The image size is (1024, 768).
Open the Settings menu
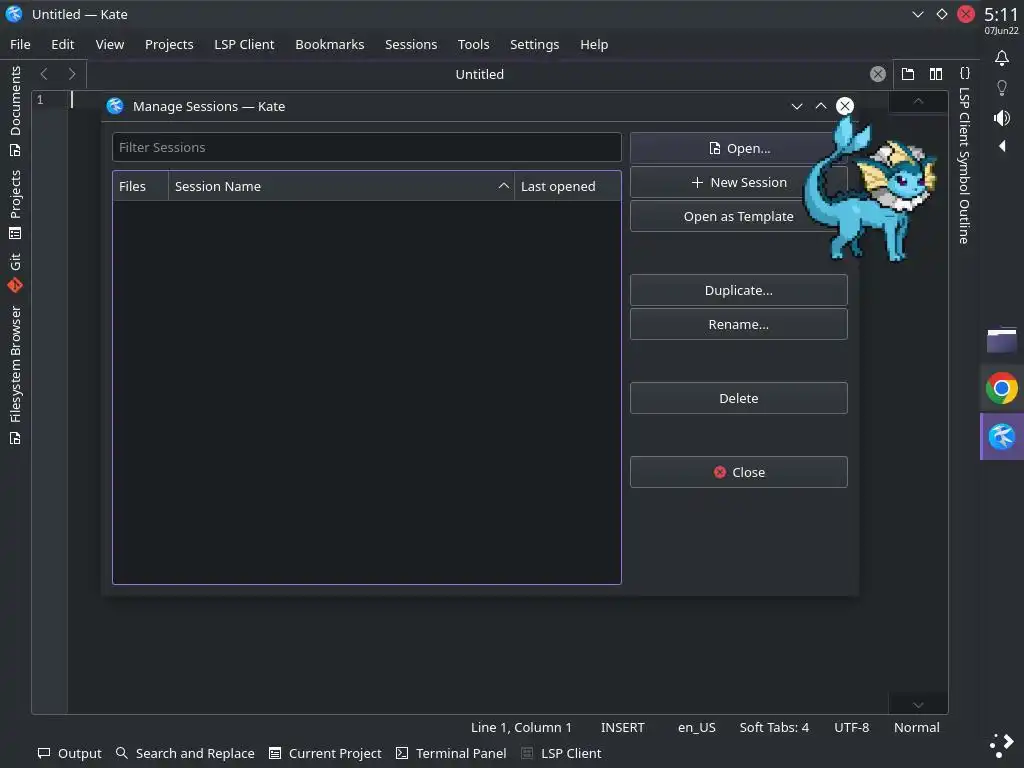coord(534,44)
